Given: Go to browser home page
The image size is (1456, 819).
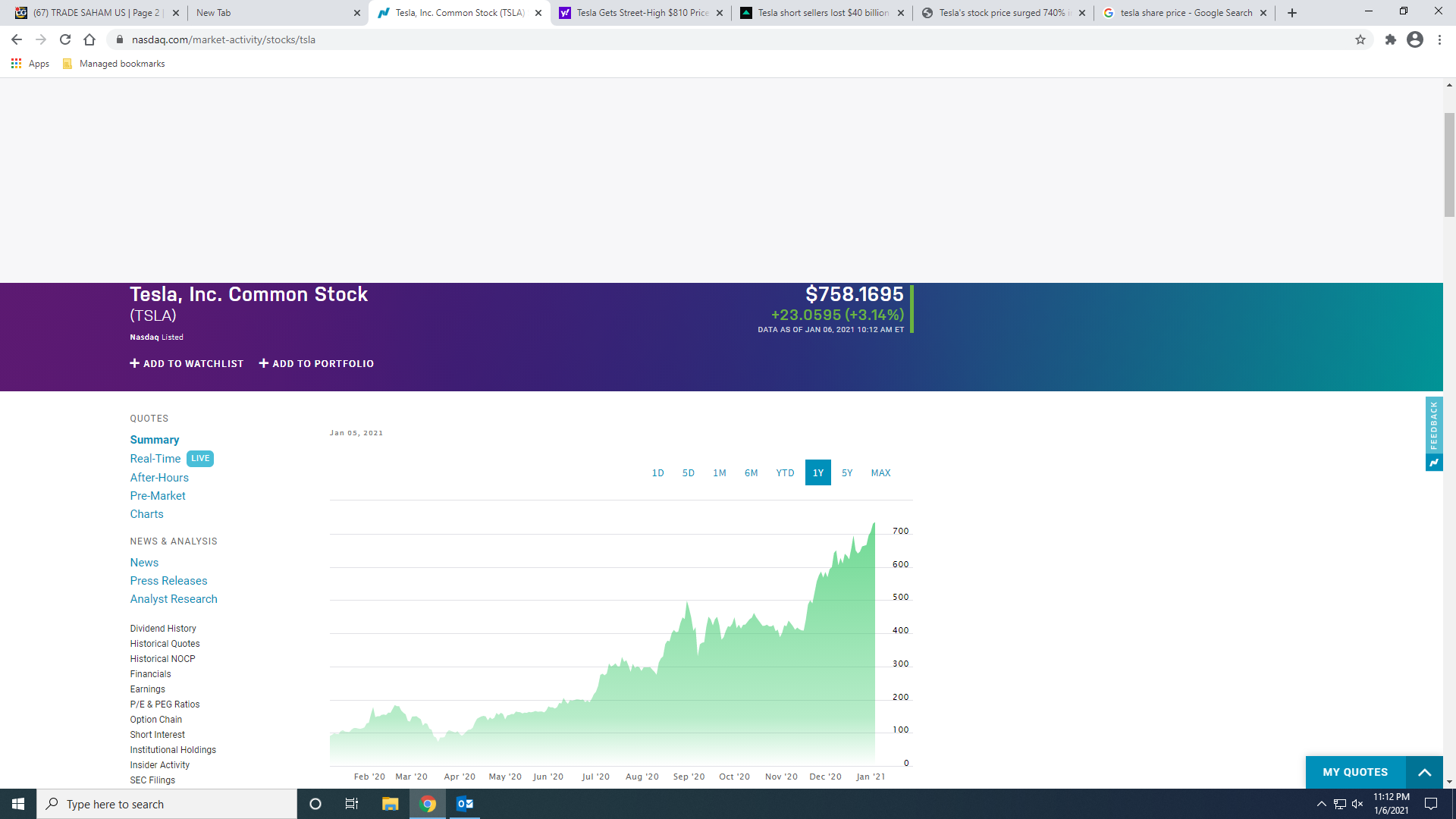Looking at the screenshot, I should click(89, 39).
